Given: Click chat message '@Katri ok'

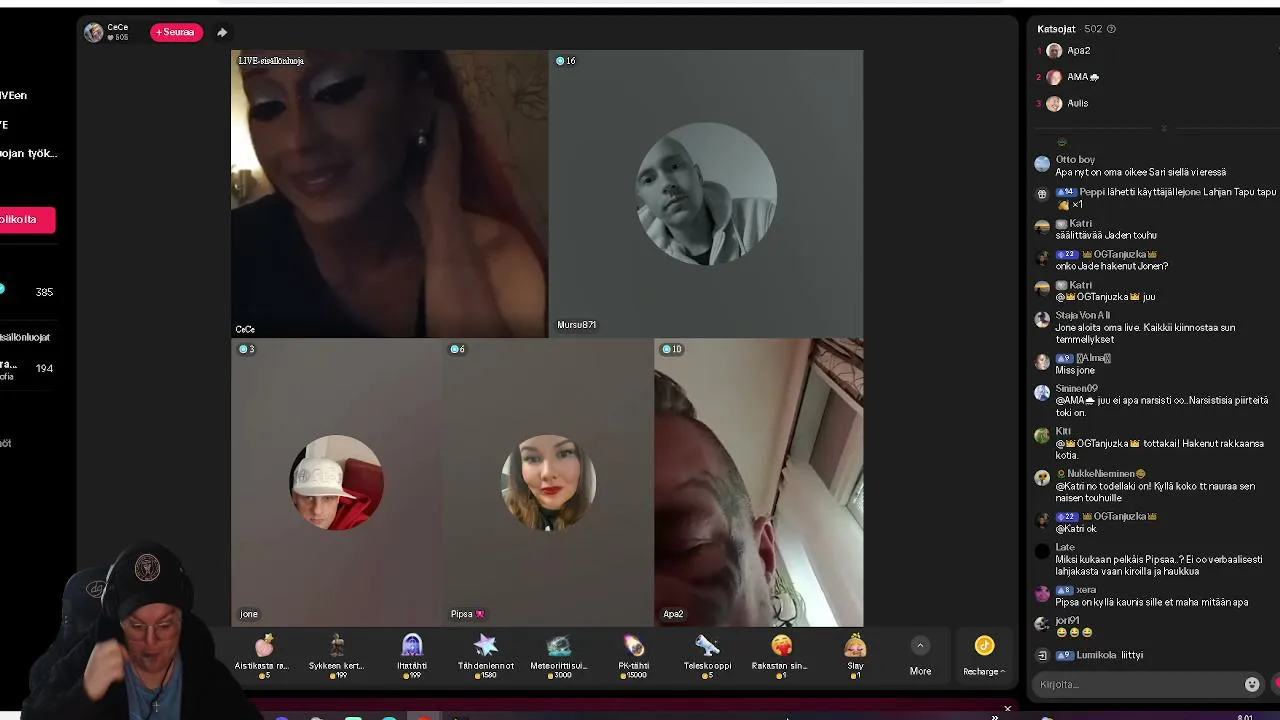Looking at the screenshot, I should 1076,529.
